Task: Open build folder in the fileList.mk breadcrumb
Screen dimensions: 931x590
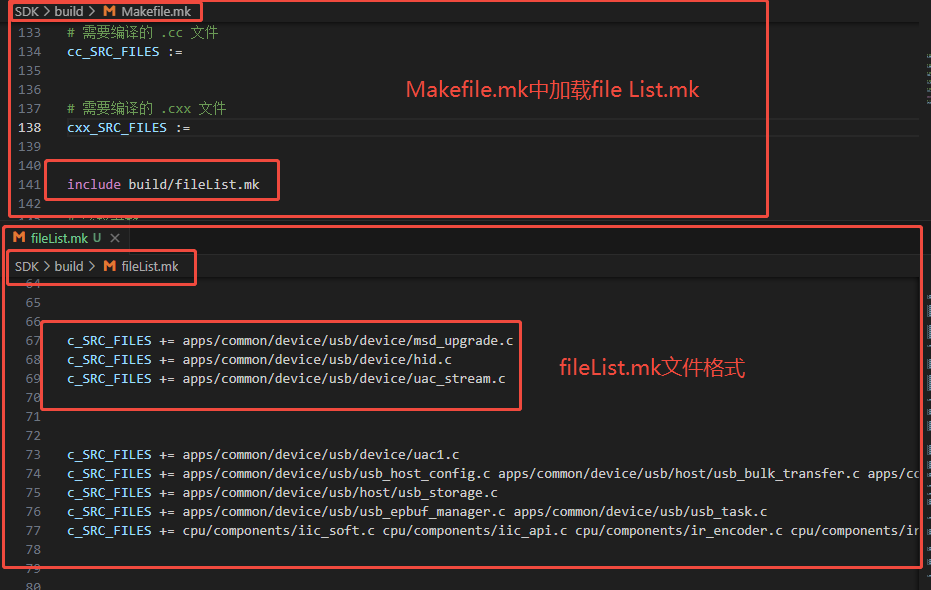Action: [x=69, y=267]
